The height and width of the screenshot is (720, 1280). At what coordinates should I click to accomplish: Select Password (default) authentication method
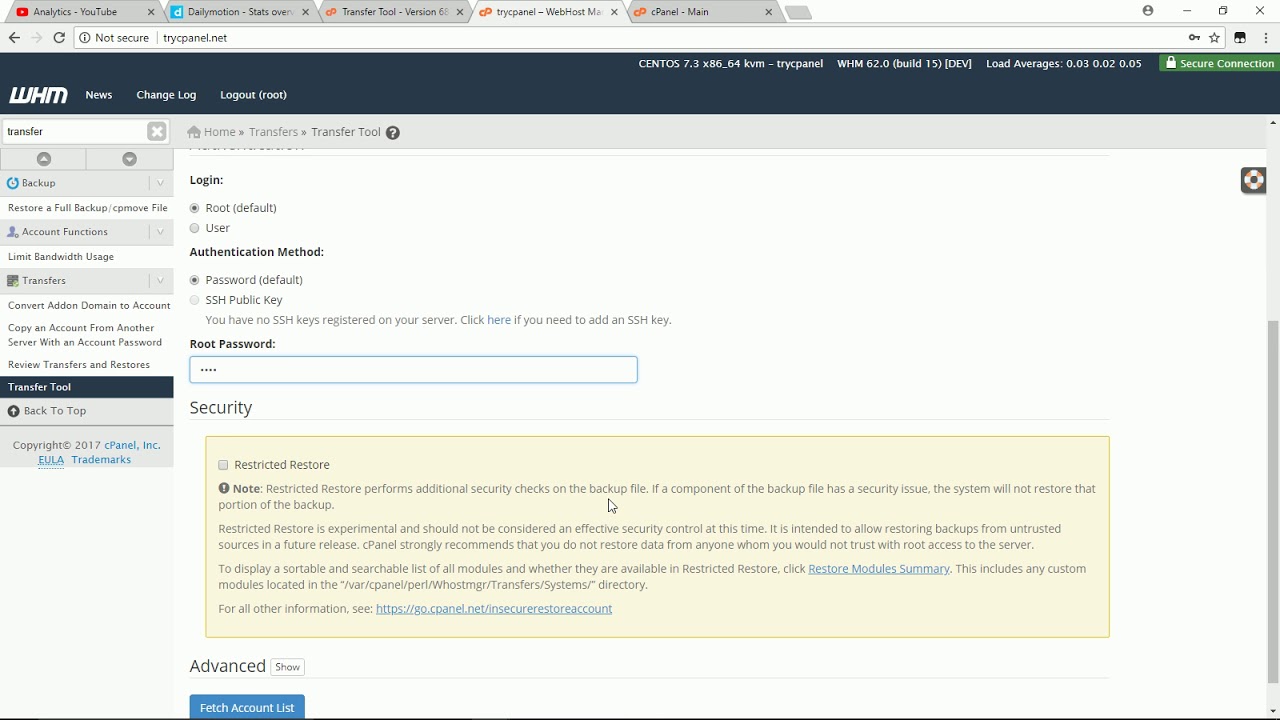point(195,280)
